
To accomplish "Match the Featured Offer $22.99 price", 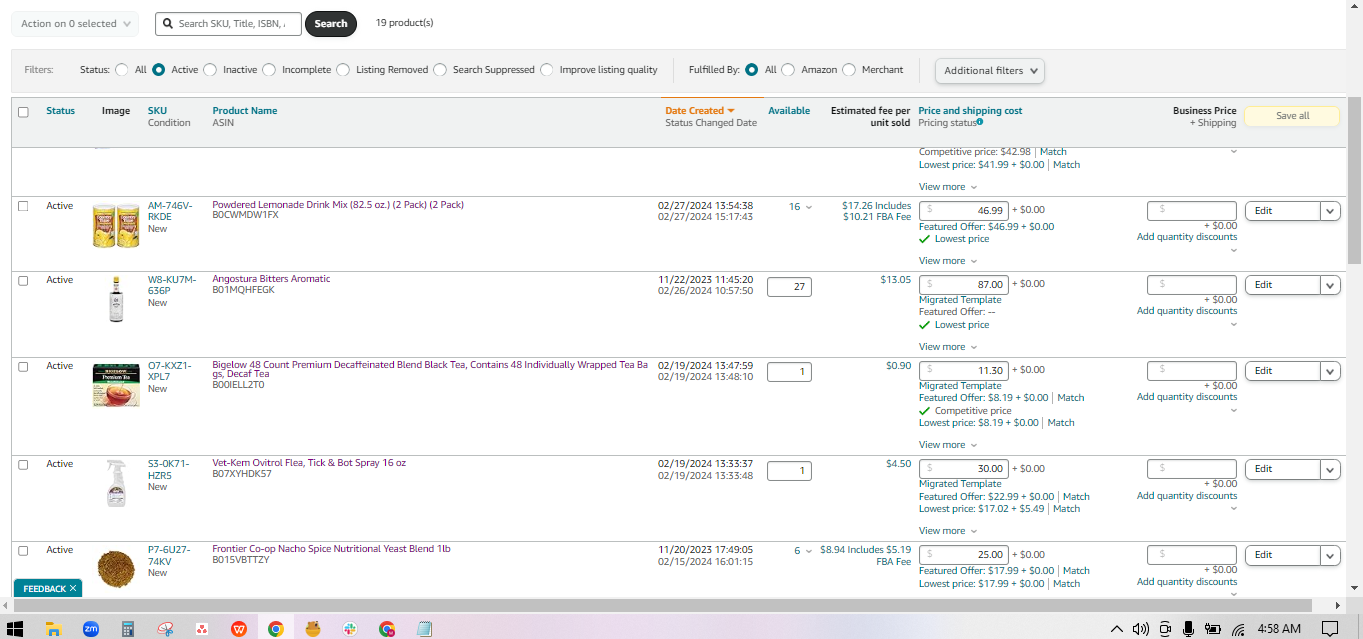I will pos(1076,497).
